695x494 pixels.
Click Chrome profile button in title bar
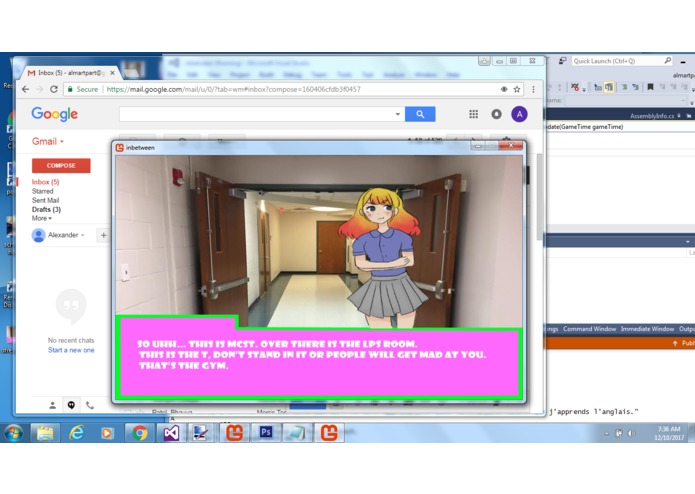484,61
